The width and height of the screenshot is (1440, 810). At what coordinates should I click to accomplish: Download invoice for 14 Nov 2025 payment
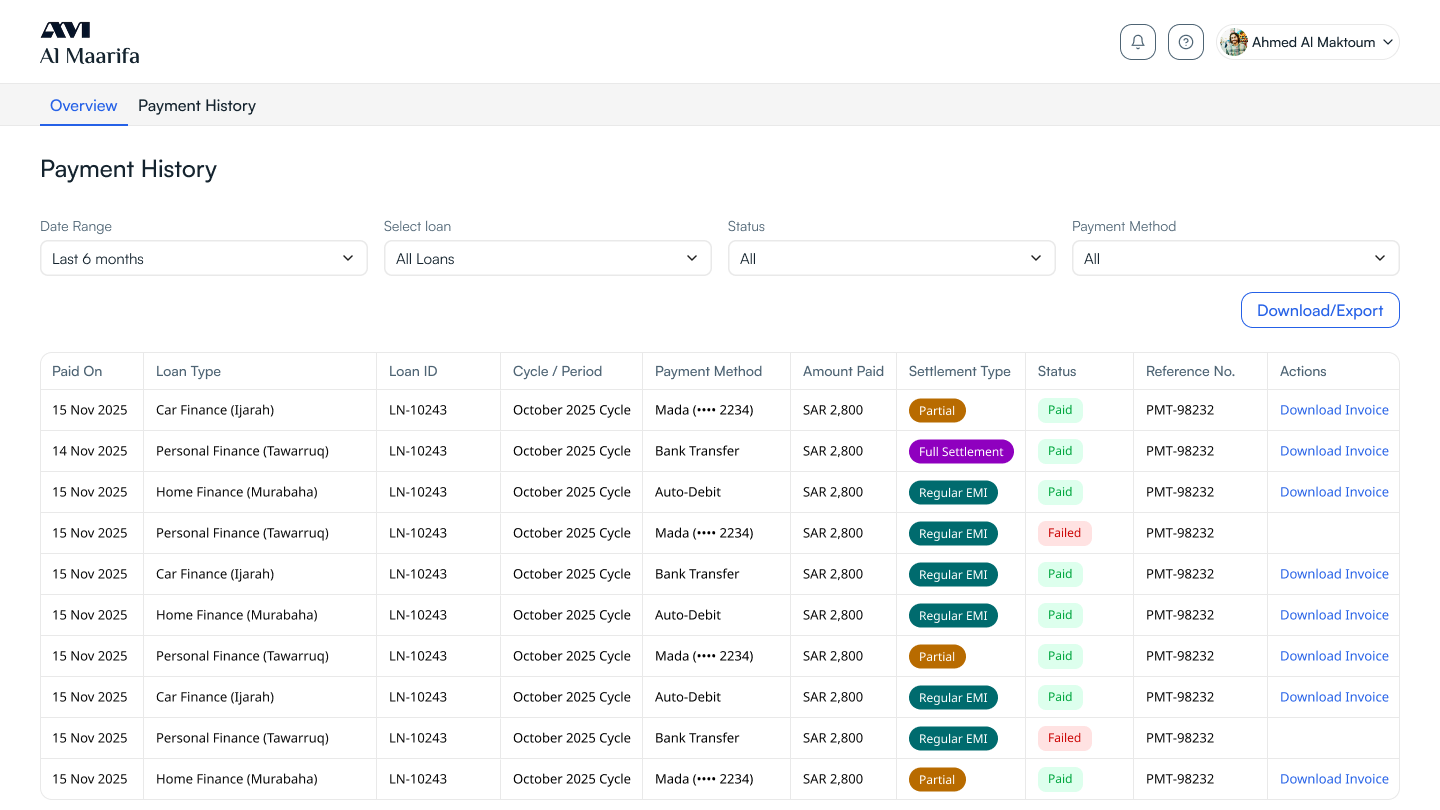(x=1334, y=451)
